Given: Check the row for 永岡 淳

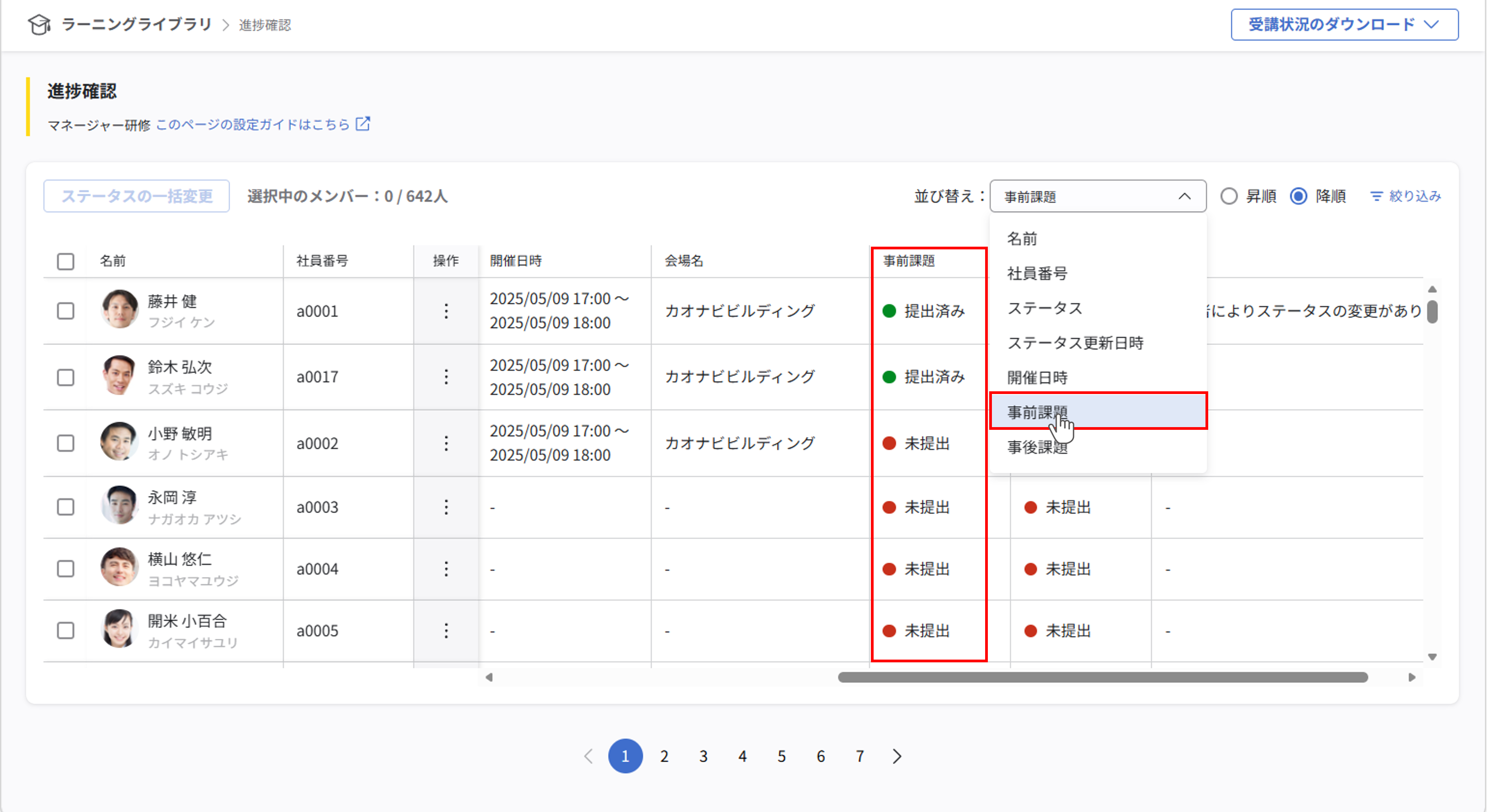Looking at the screenshot, I should [66, 507].
